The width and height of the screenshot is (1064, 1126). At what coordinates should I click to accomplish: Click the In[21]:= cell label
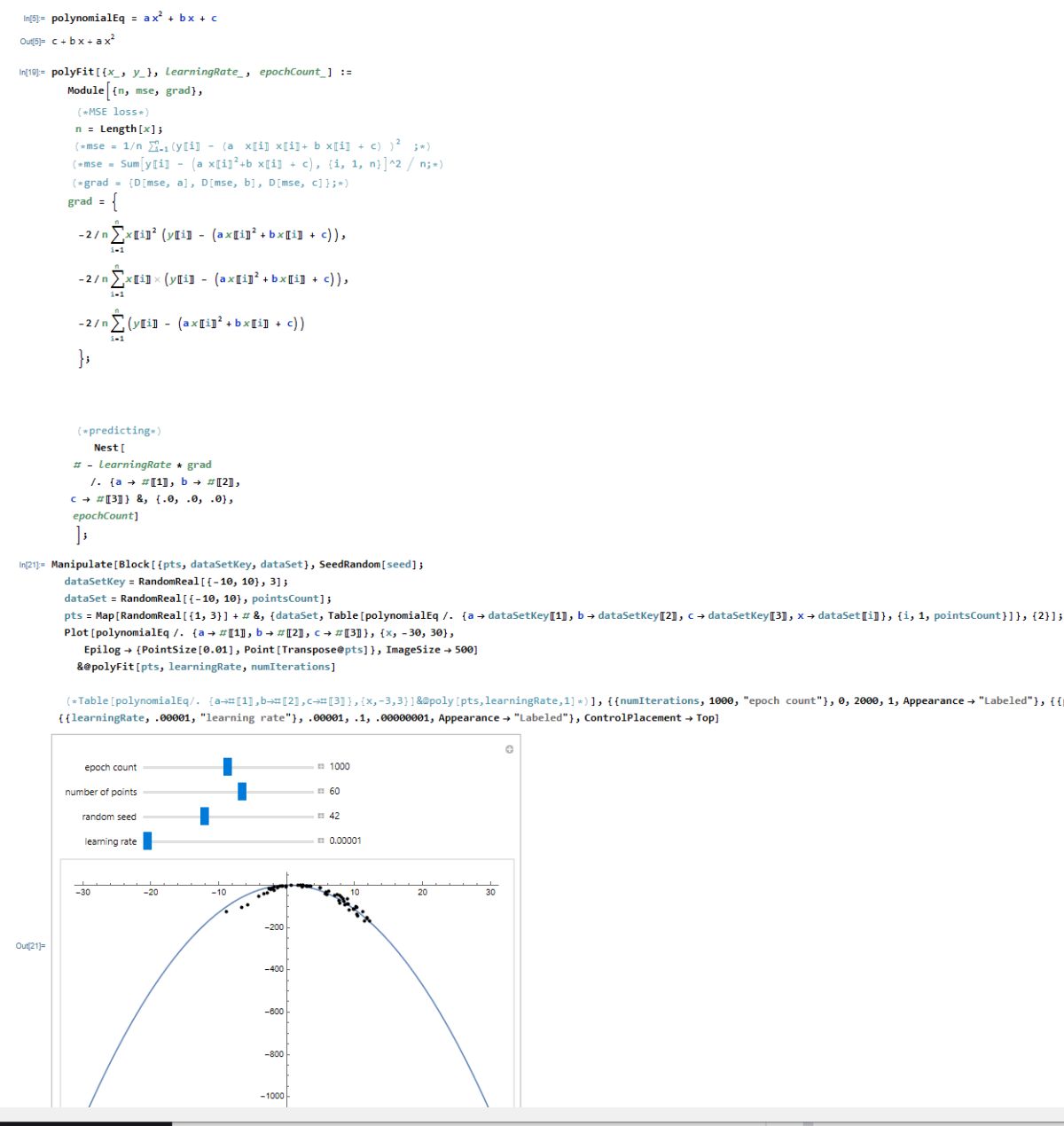(x=31, y=565)
